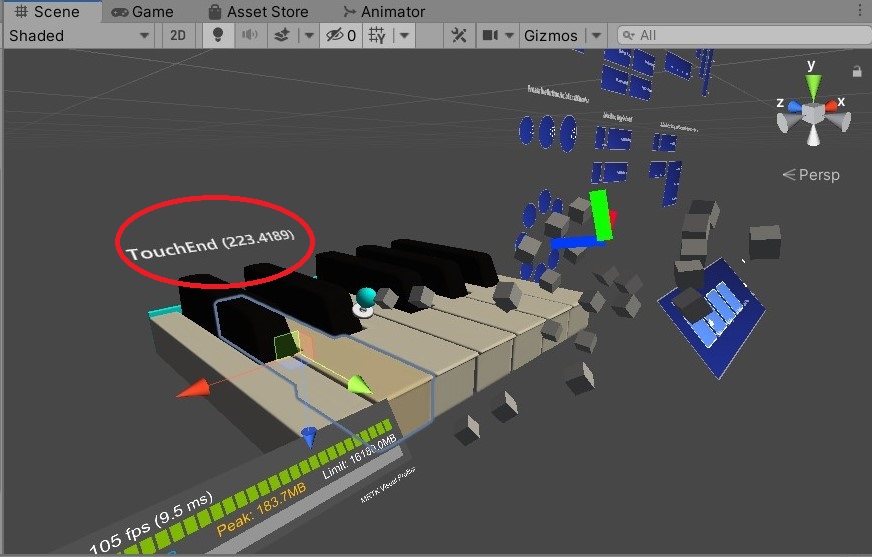
Task: Select the TouchEnd (223.4189) text label
Action: pos(210,244)
